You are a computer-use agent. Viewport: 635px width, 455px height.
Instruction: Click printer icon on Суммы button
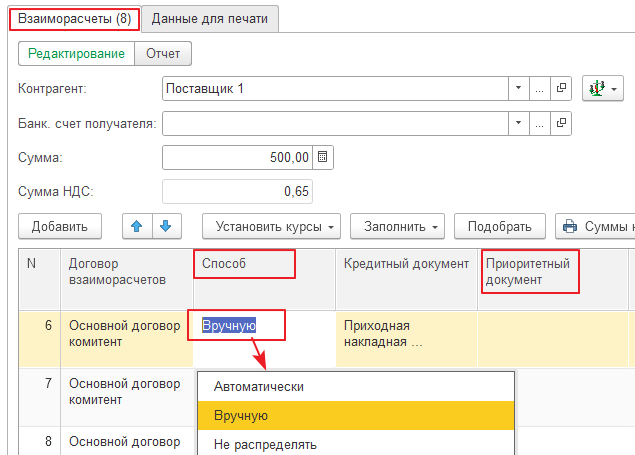[x=573, y=226]
